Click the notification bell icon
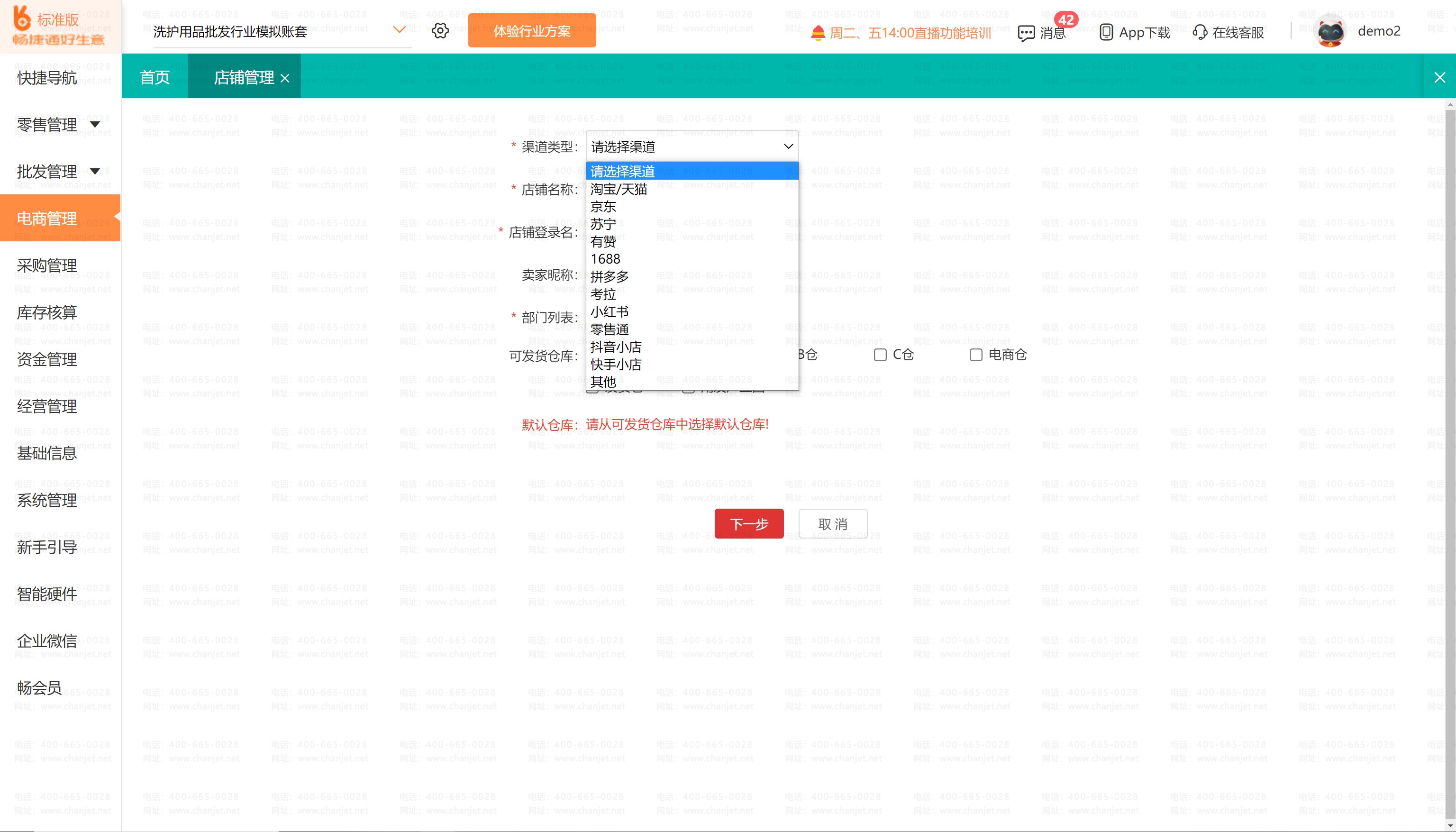The width and height of the screenshot is (1456, 832). [x=818, y=33]
